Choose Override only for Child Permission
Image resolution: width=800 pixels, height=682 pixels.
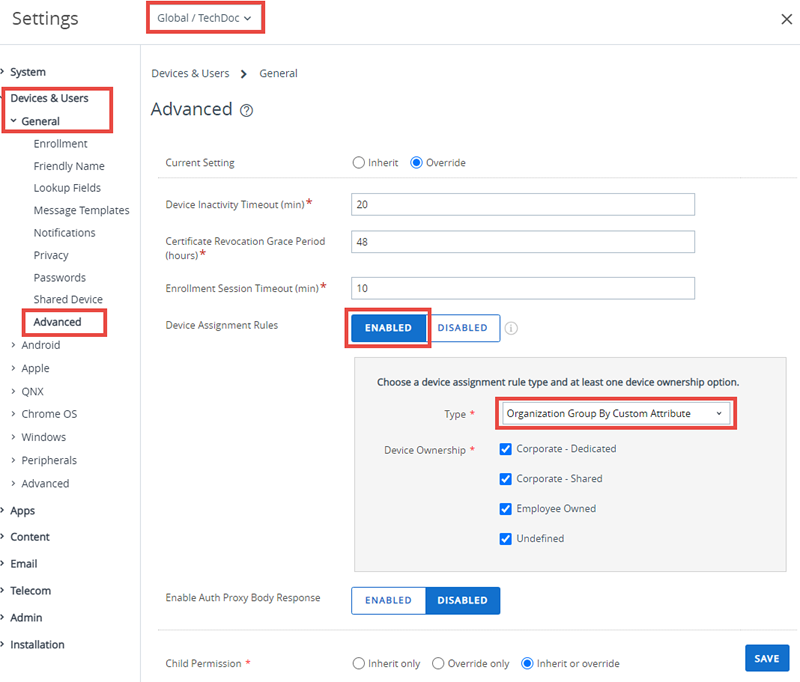(x=438, y=663)
